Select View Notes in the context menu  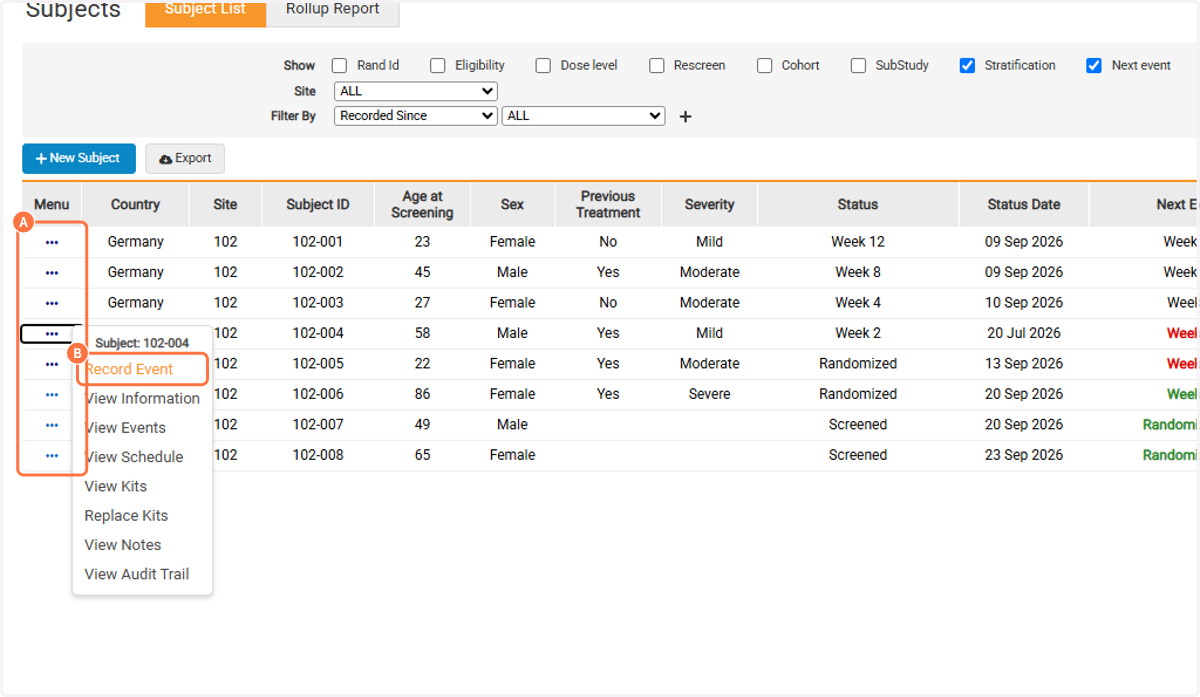point(123,545)
